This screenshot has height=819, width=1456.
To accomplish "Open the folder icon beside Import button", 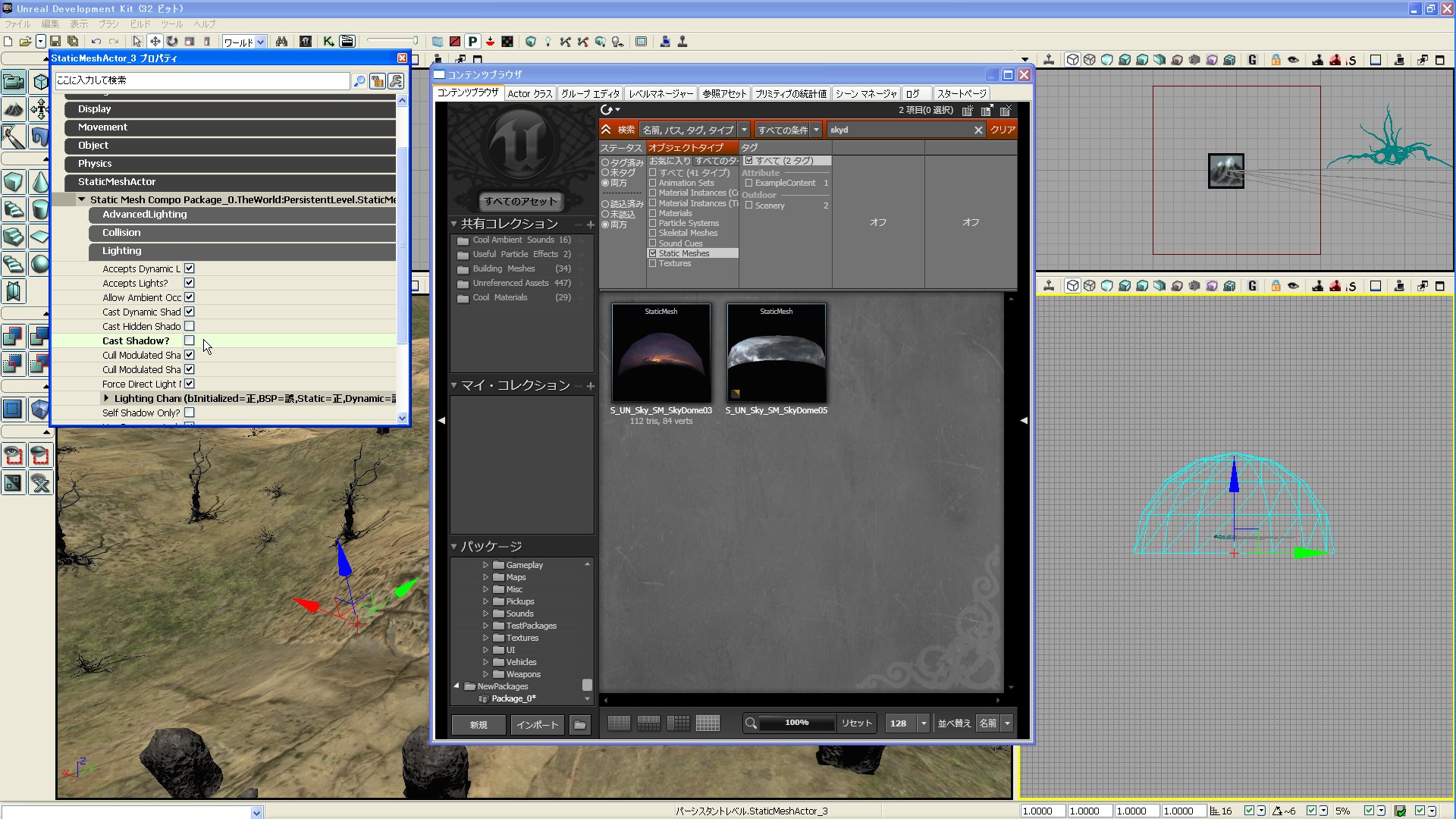I will (579, 725).
